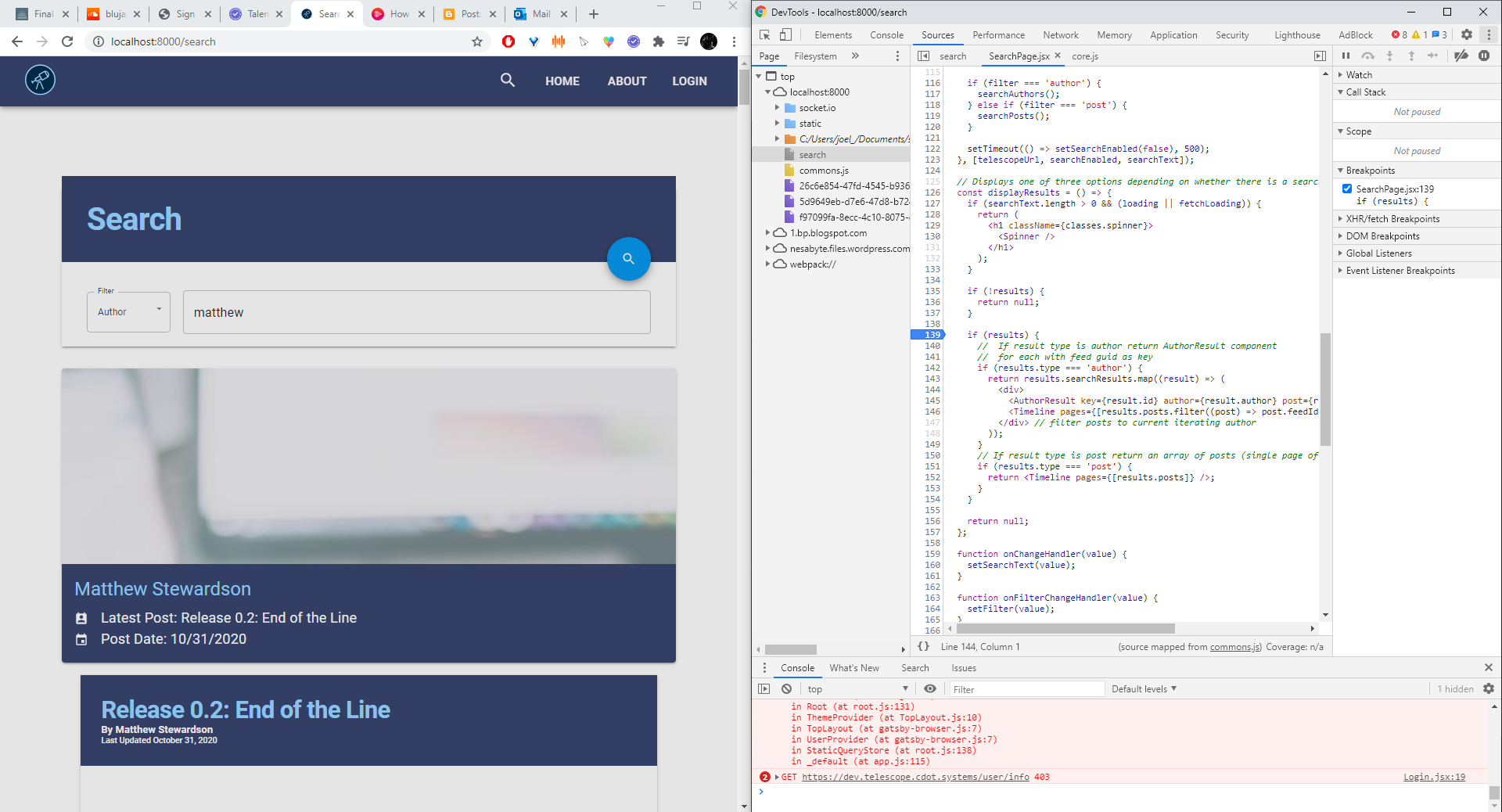Open the drawer three-dot menu beside Console
This screenshot has width=1502, height=812.
[764, 667]
